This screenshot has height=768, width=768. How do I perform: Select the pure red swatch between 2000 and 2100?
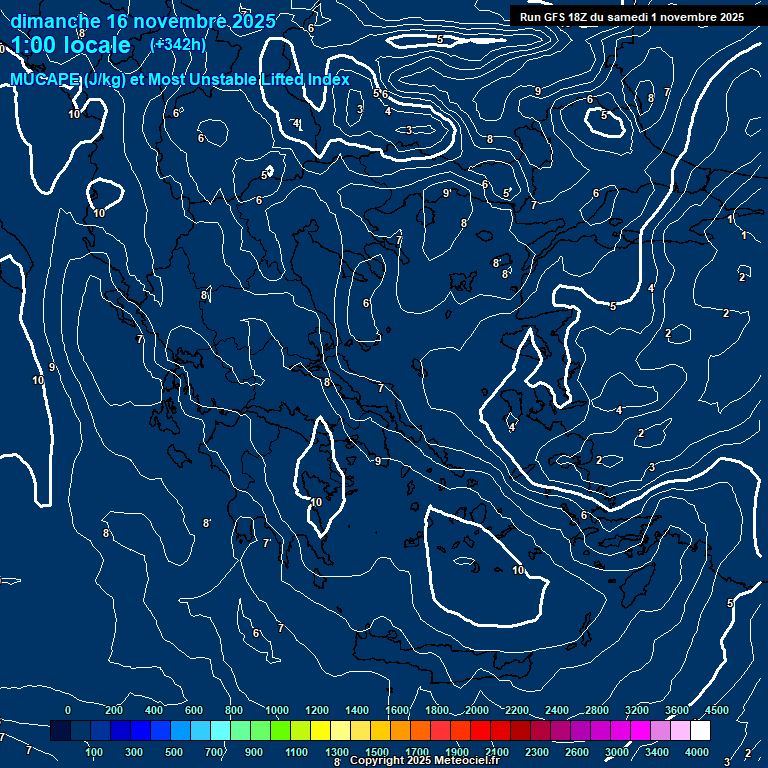click(480, 730)
